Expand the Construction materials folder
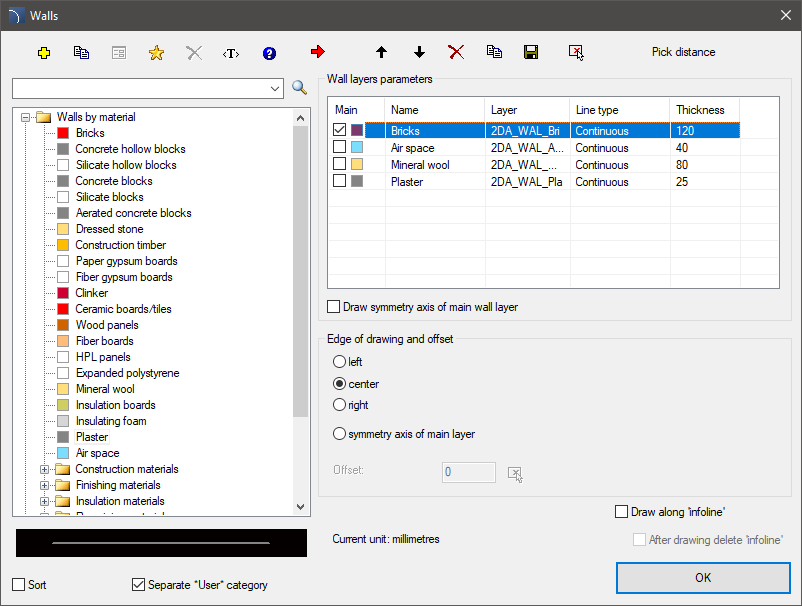802x606 pixels. coord(44,469)
